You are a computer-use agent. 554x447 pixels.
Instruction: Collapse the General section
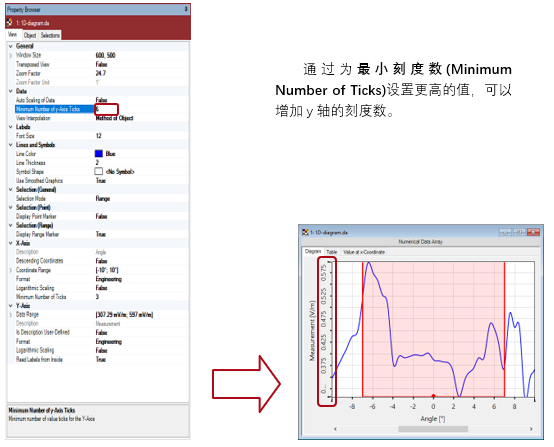(x=11, y=46)
